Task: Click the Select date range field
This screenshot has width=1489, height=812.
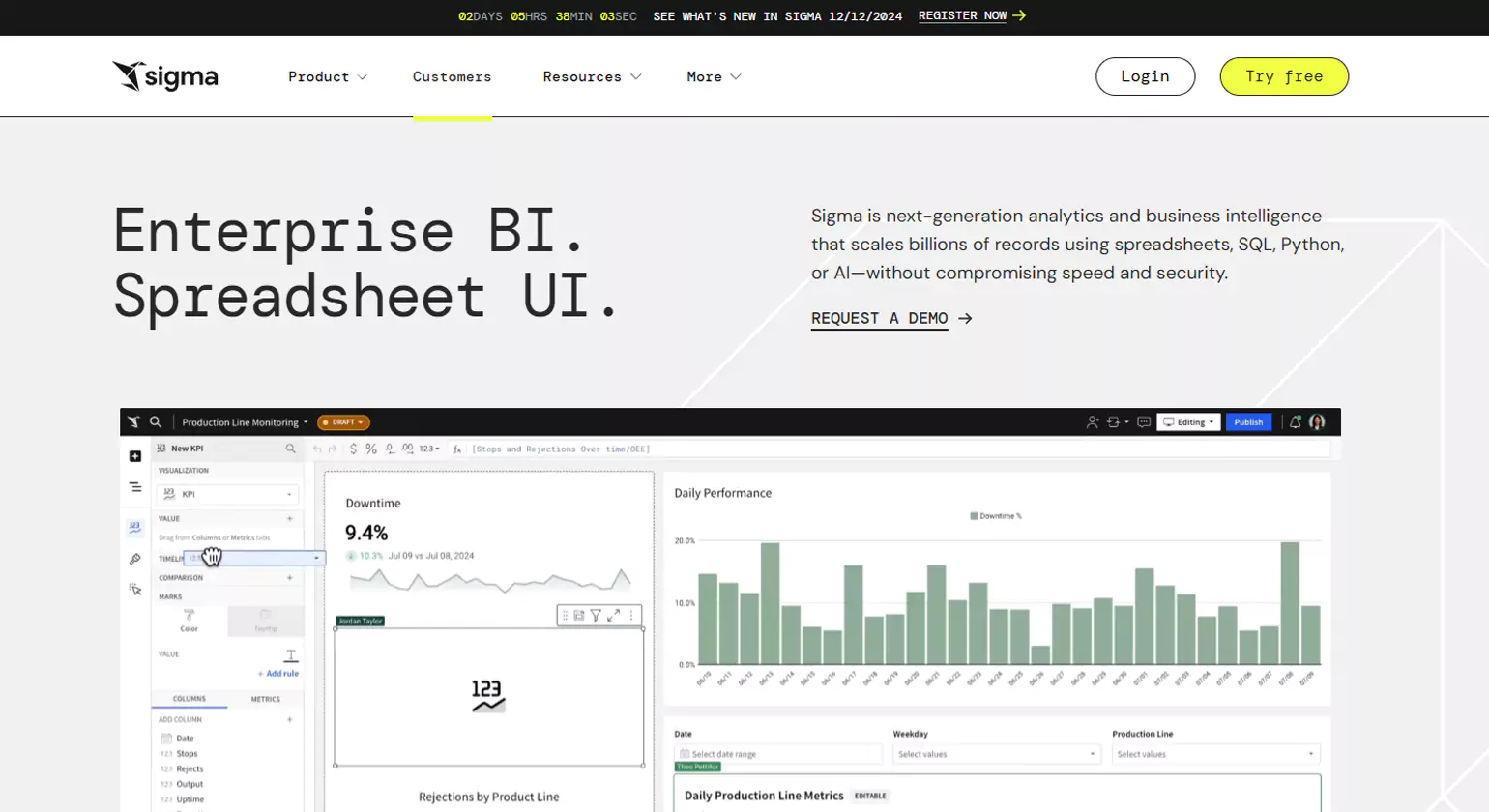Action: (x=777, y=754)
